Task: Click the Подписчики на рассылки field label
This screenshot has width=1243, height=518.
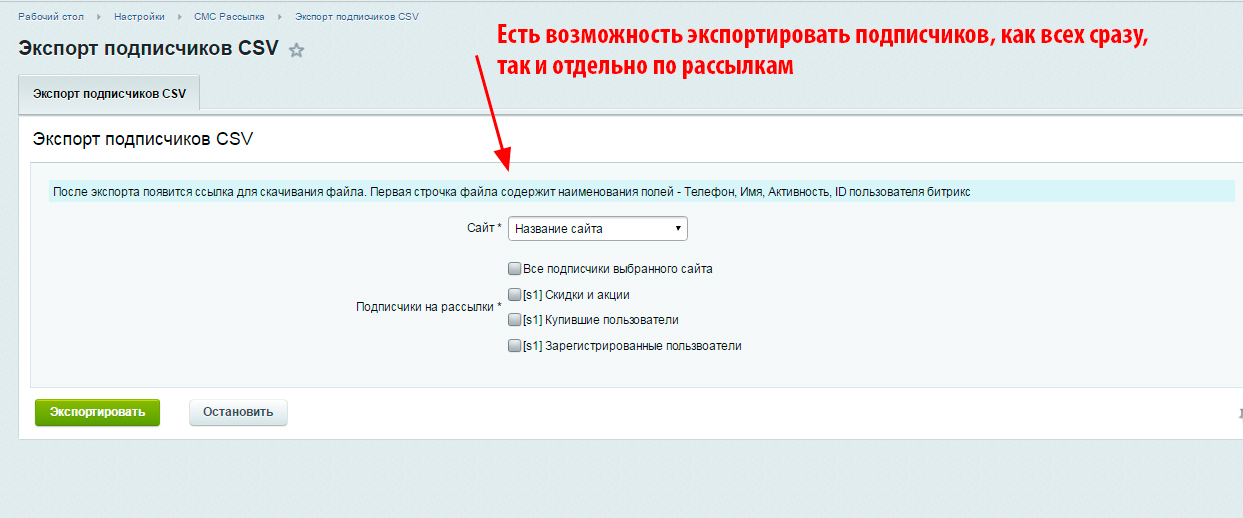Action: [x=427, y=307]
